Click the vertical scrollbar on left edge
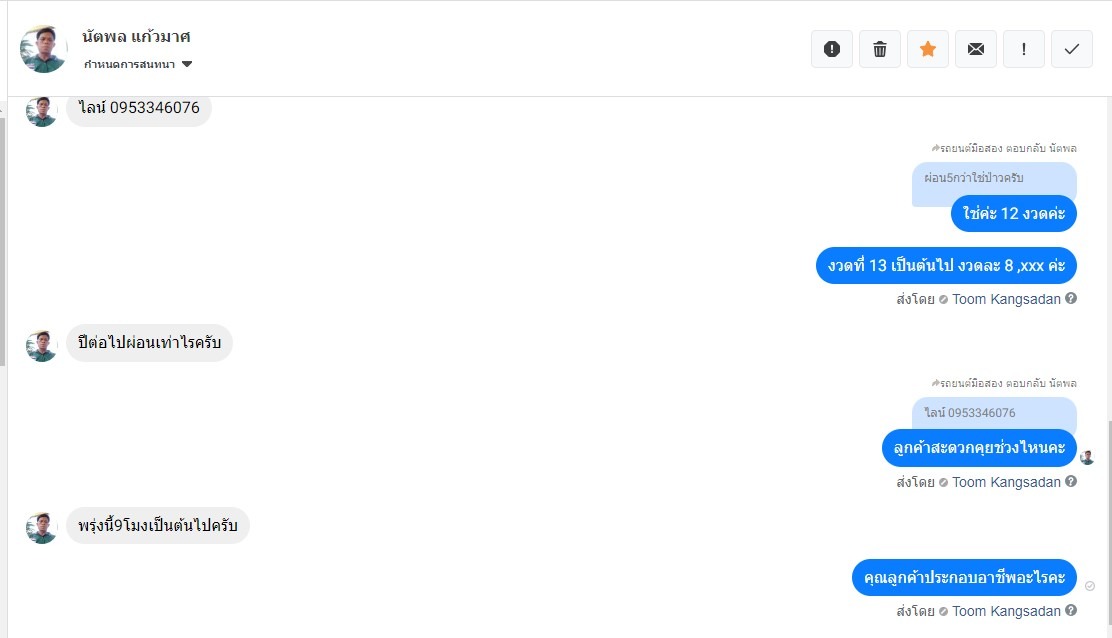 (x=3, y=240)
